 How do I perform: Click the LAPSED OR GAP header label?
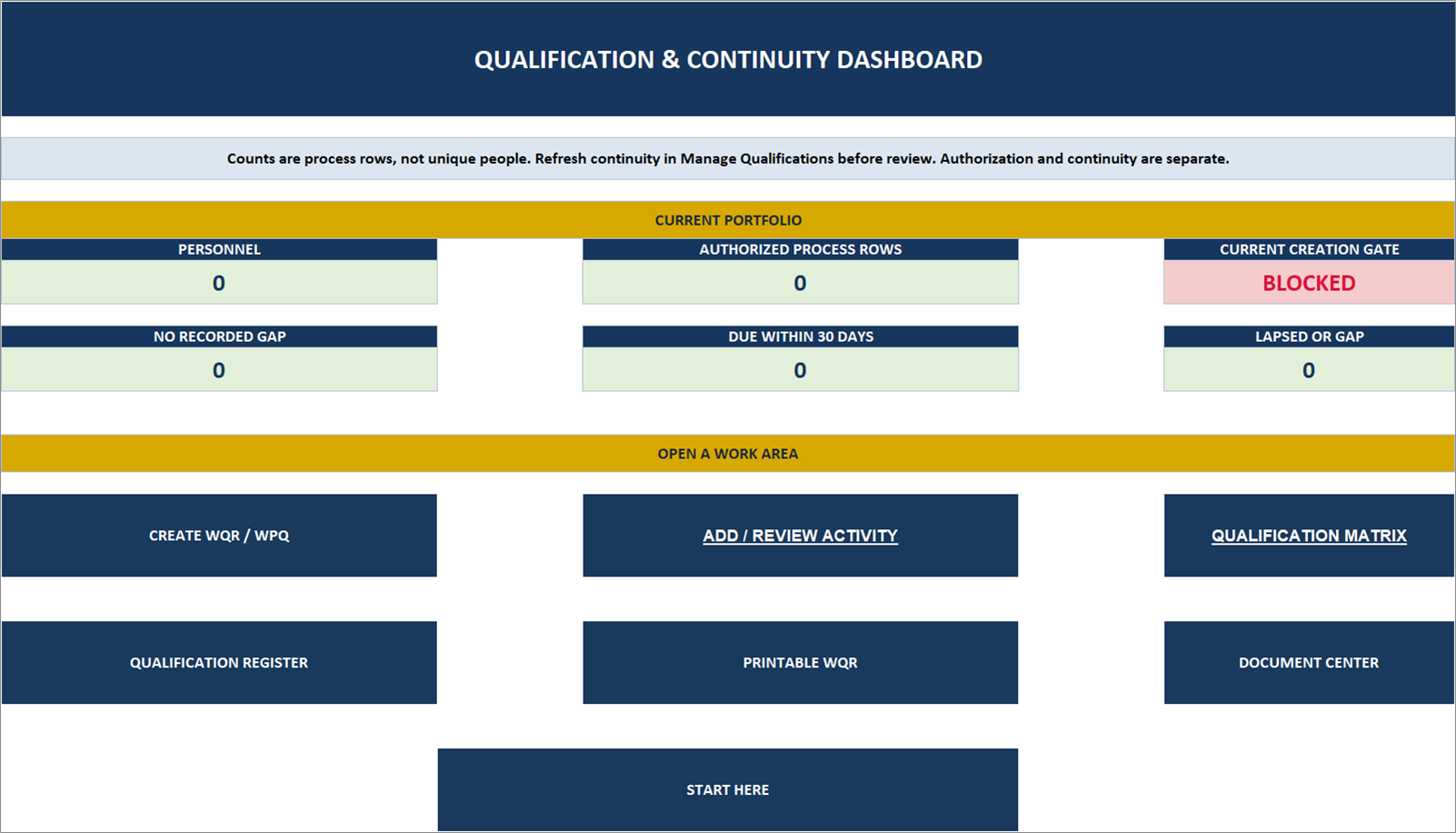pos(1309,336)
